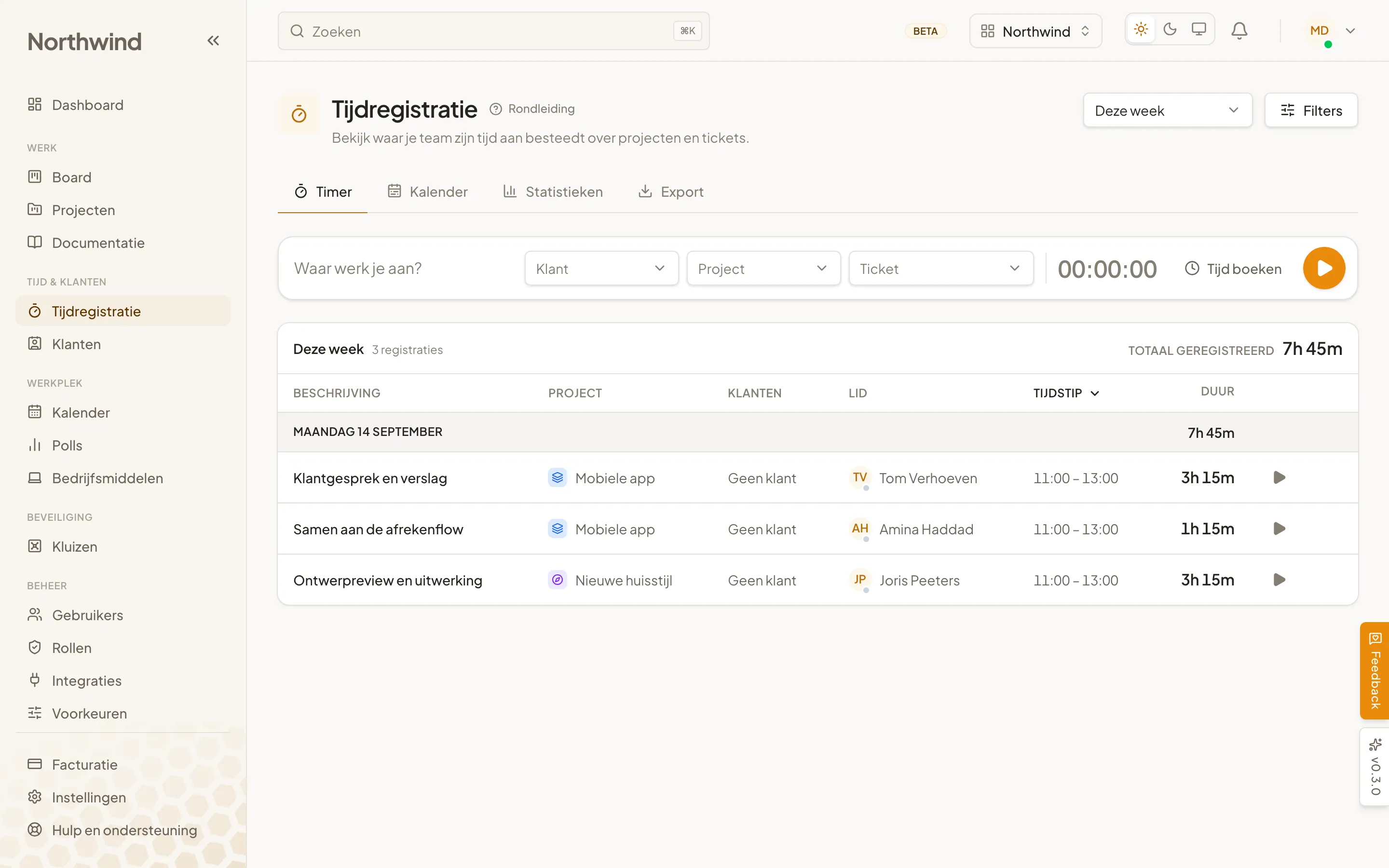Open Rollen in sidebar
This screenshot has height=868, width=1389.
click(123, 648)
